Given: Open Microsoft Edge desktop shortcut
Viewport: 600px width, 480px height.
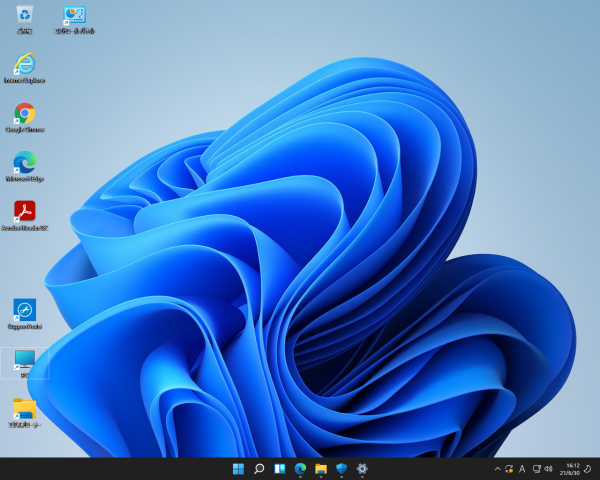Looking at the screenshot, I should click(x=25, y=167).
